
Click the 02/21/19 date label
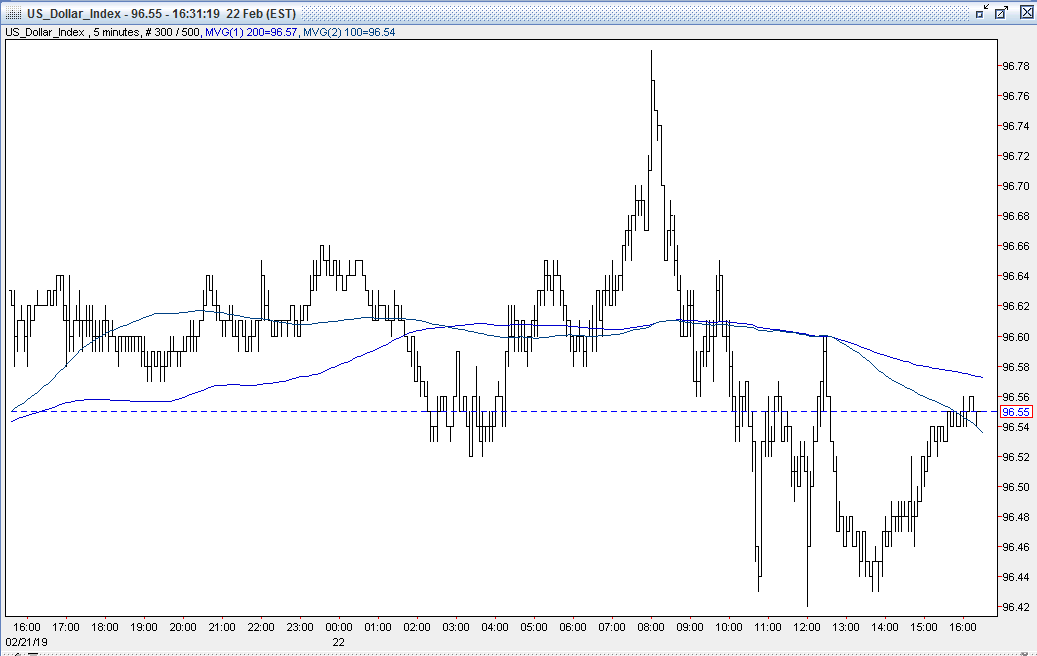coord(26,642)
